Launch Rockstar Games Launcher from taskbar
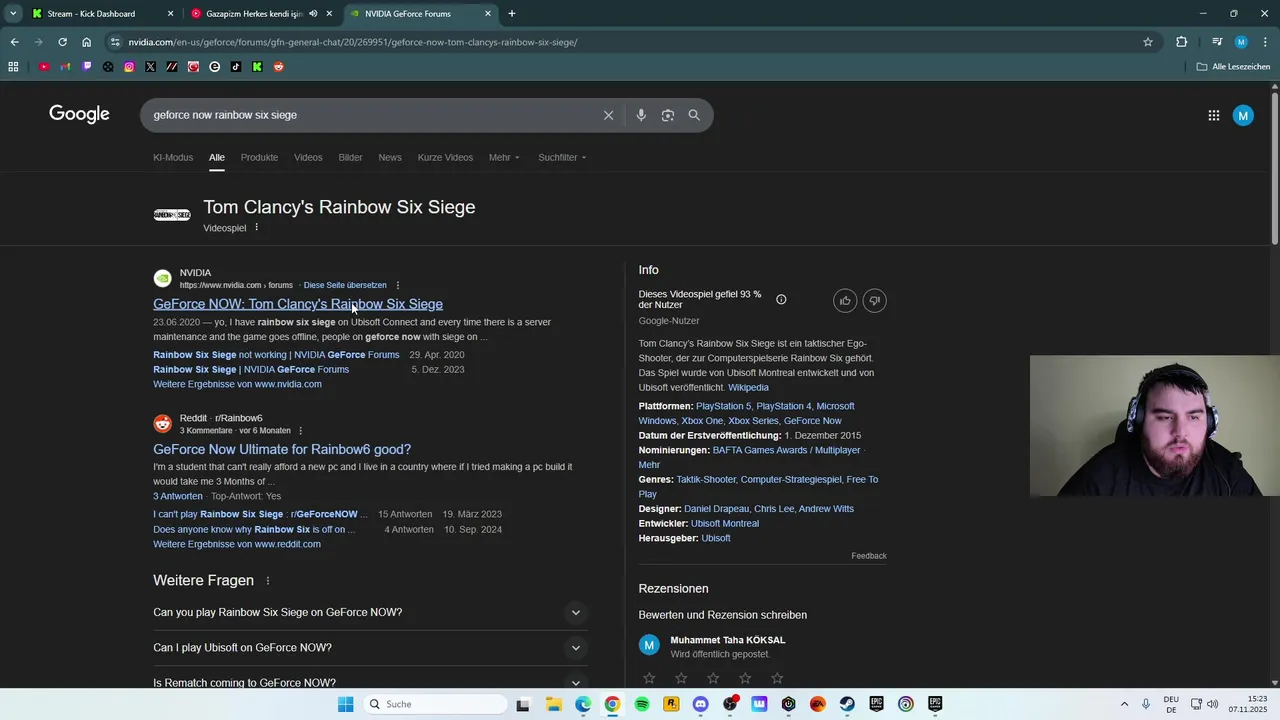This screenshot has height=720, width=1280. click(671, 704)
